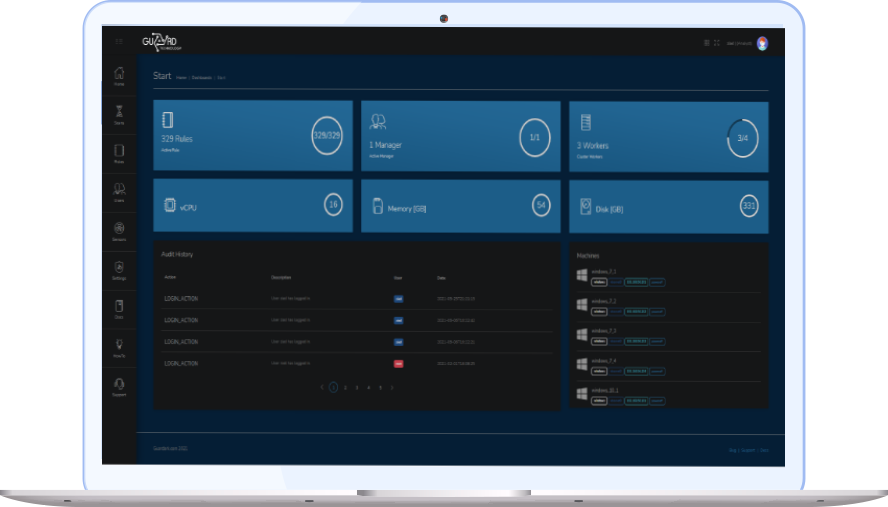Open Sensors from the sidebar
888x507 pixels.
pos(119,230)
